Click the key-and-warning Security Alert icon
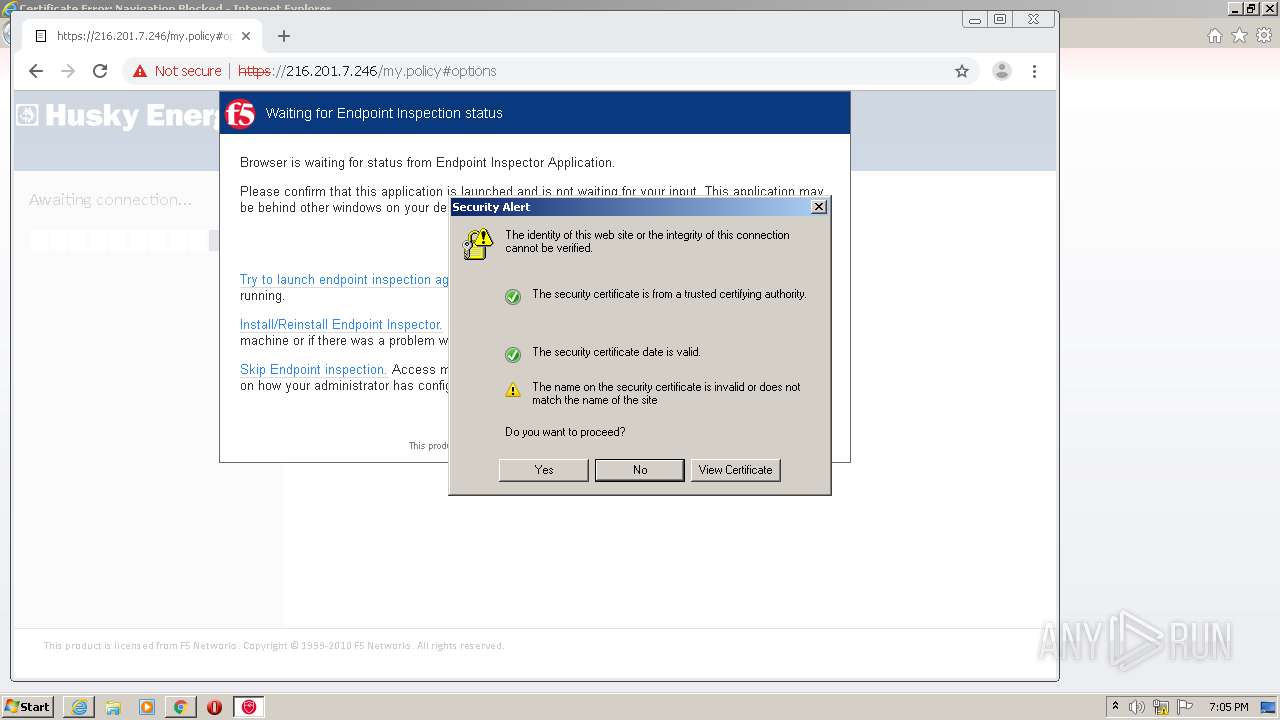This screenshot has width=1280, height=720. [478, 243]
